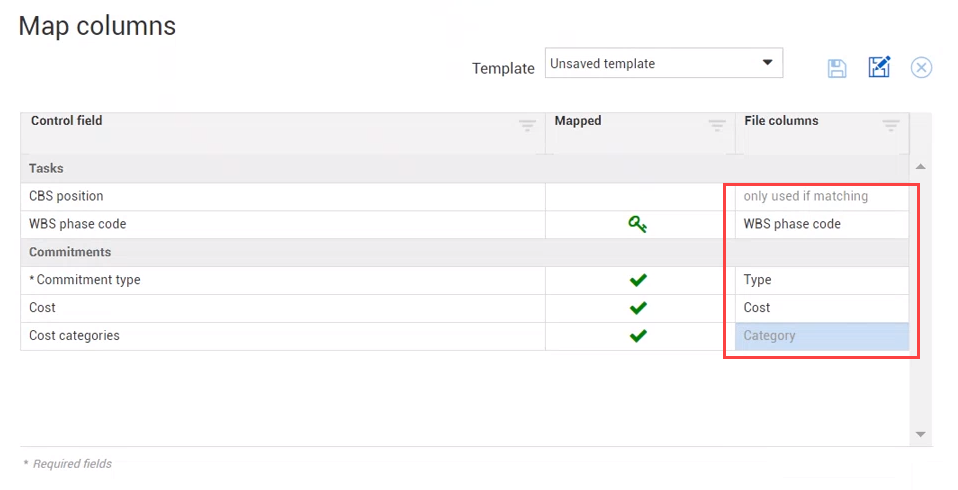958x490 pixels.
Task: Open the Mapped column filter icon
Action: pyautogui.click(x=717, y=125)
